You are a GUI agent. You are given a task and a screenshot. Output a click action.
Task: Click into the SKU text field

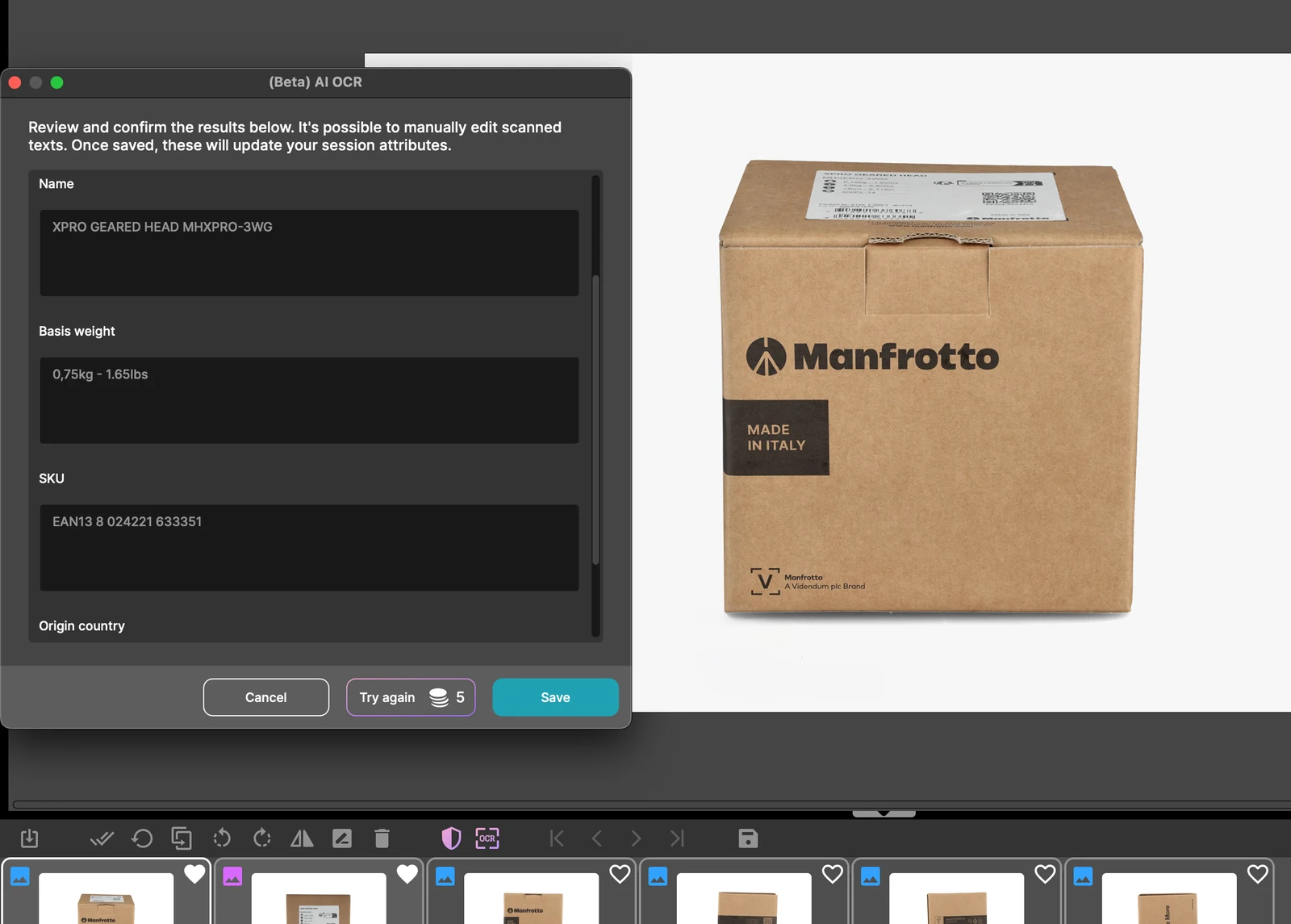(x=309, y=548)
